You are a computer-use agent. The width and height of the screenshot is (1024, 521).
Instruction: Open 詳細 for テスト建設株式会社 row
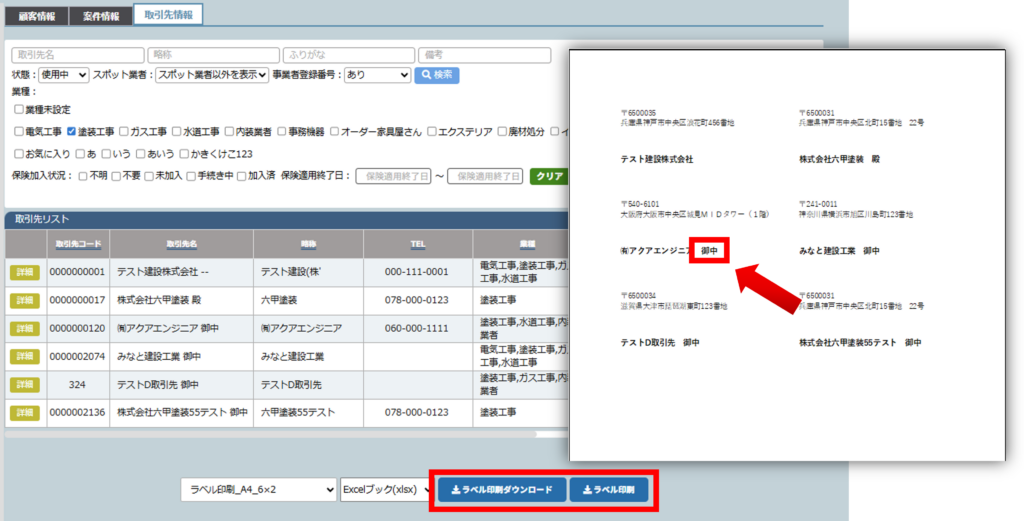click(25, 272)
